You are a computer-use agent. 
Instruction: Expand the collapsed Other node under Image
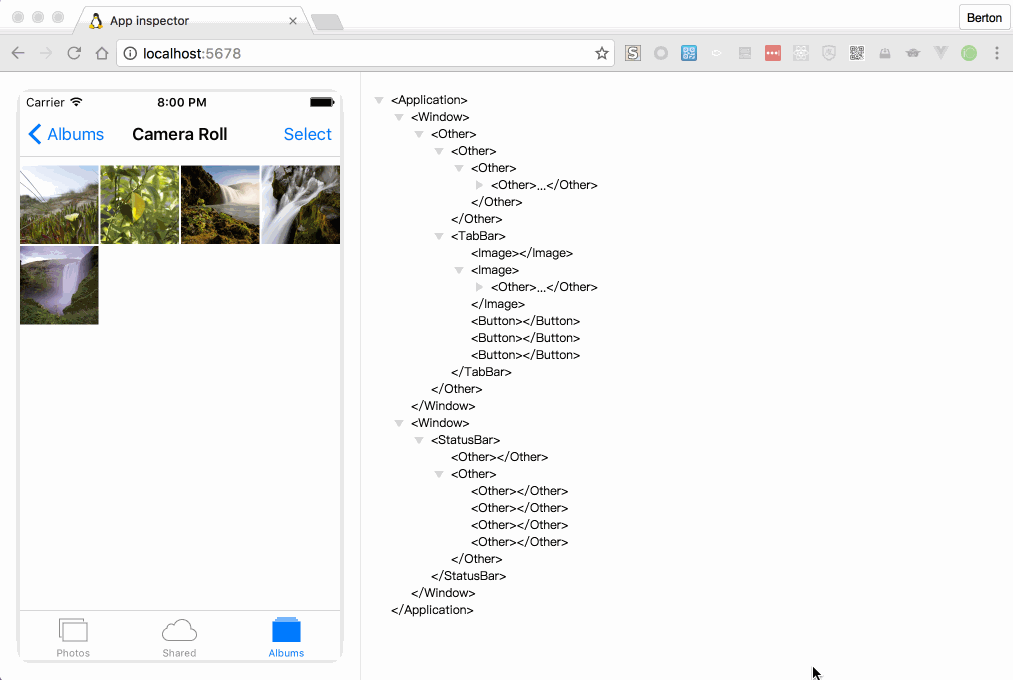[x=479, y=287]
